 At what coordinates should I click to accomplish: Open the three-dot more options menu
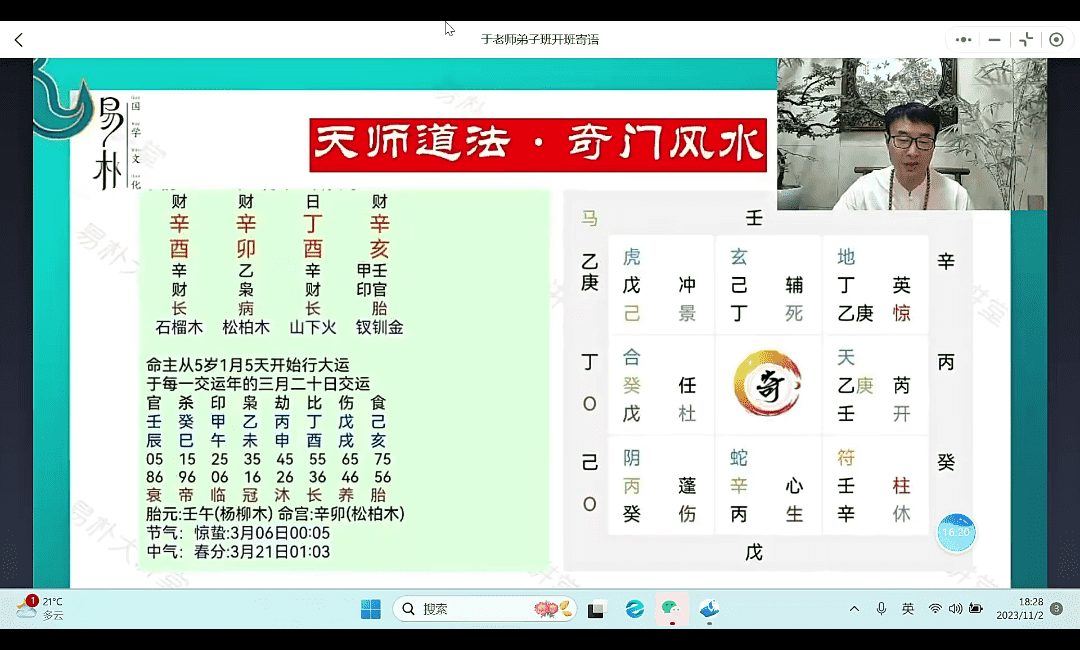tap(963, 40)
